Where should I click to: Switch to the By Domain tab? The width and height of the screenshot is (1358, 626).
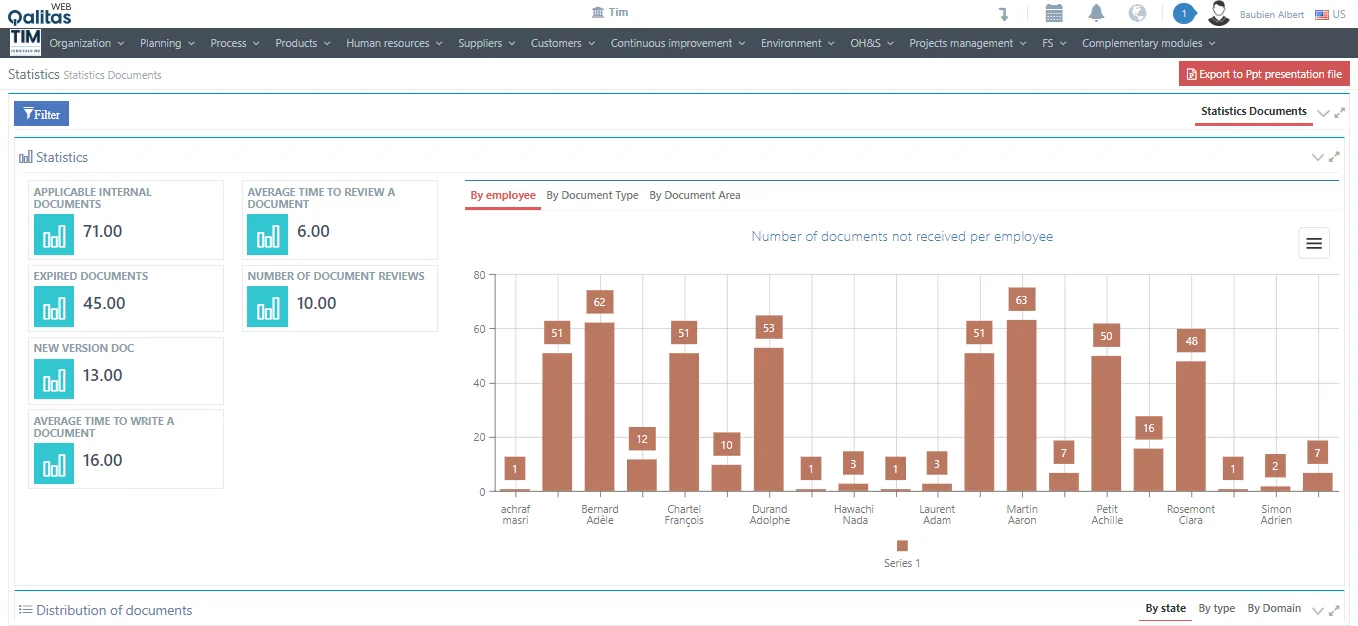pos(1274,608)
